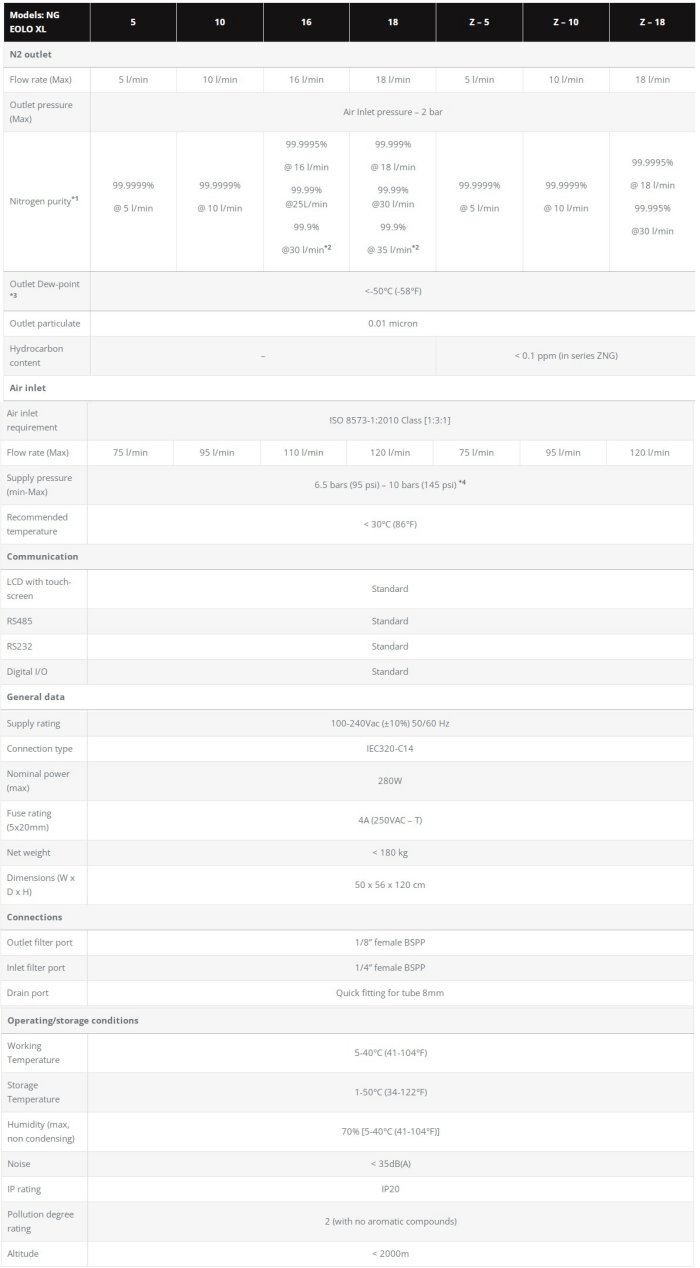Click the "ISO 8573-1:2010 Class [1:3:1]" requirement cell

click(x=389, y=420)
